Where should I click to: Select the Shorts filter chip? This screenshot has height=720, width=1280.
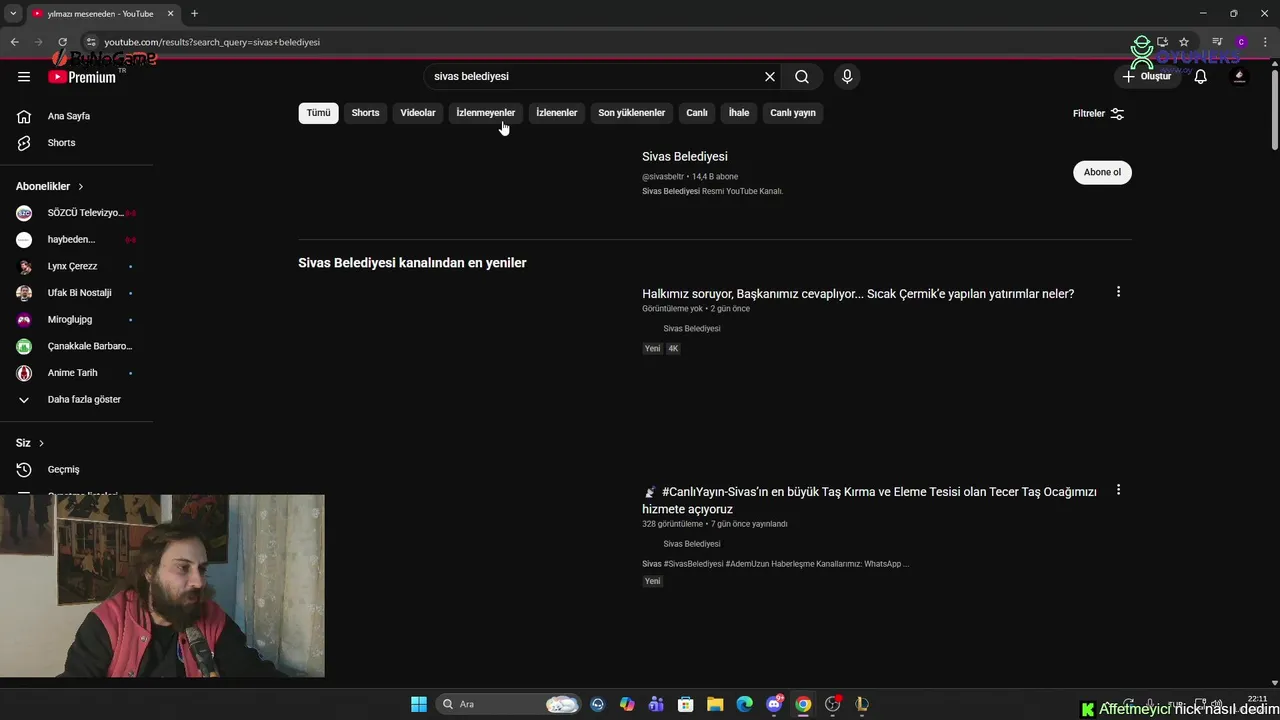coord(365,113)
